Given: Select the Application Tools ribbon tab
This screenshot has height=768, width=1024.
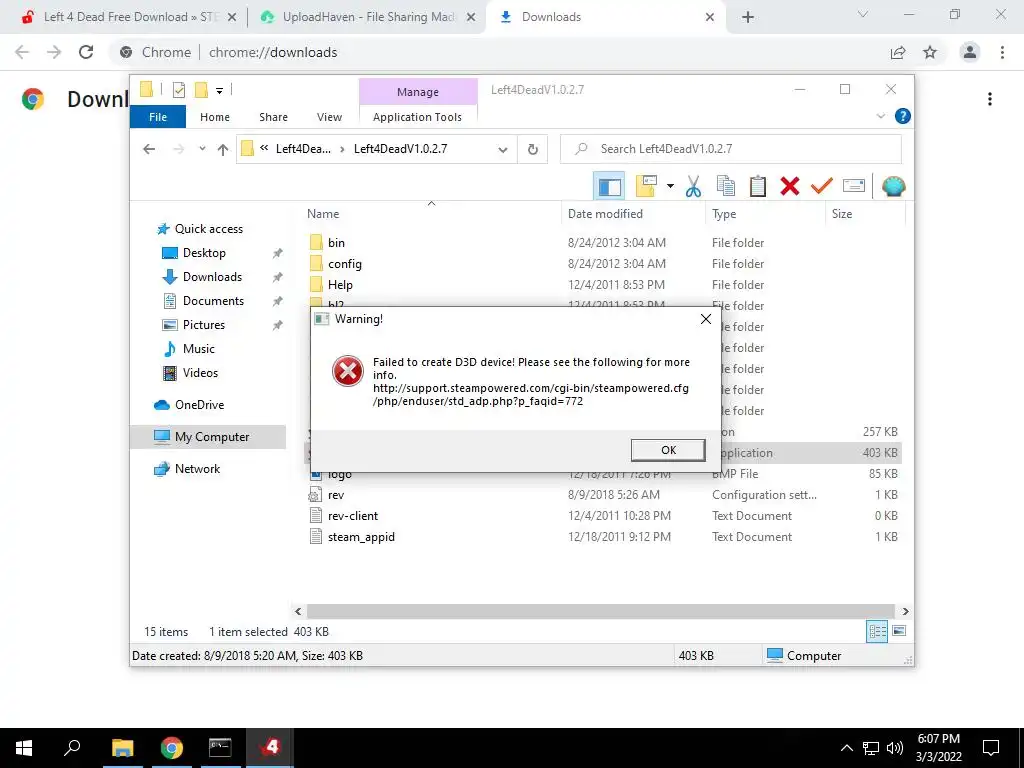Looking at the screenshot, I should tap(417, 117).
